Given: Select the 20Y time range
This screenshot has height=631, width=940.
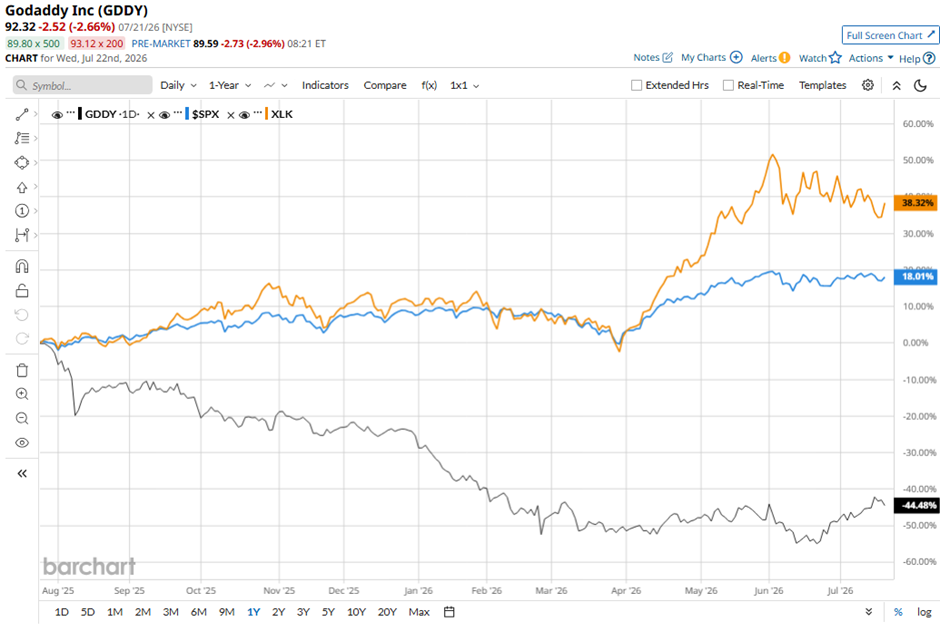Looking at the screenshot, I should [x=387, y=612].
